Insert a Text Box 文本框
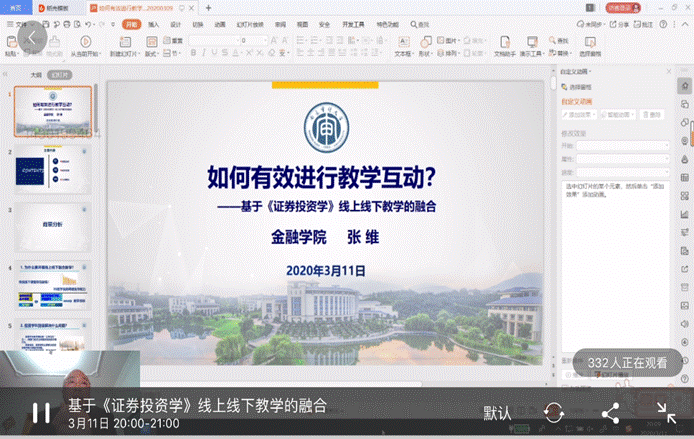694x439 pixels. click(403, 46)
